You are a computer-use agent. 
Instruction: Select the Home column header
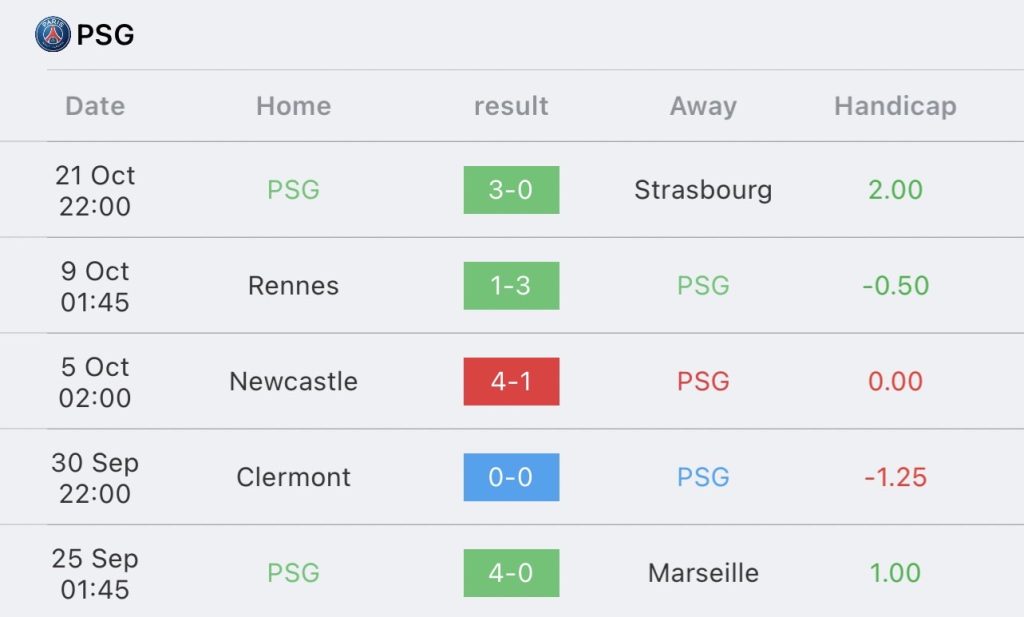[x=294, y=106]
